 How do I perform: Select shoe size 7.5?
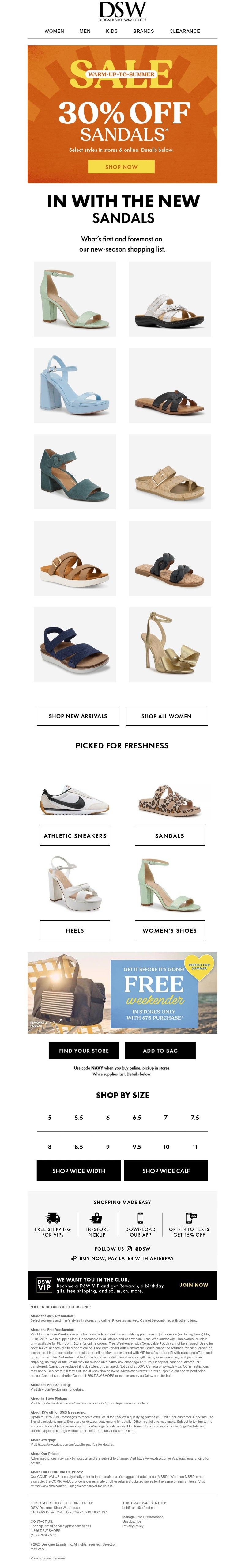[194, 1118]
